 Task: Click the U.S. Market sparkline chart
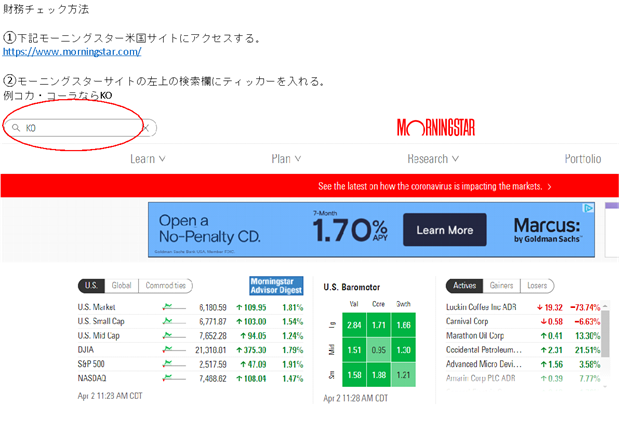[174, 307]
